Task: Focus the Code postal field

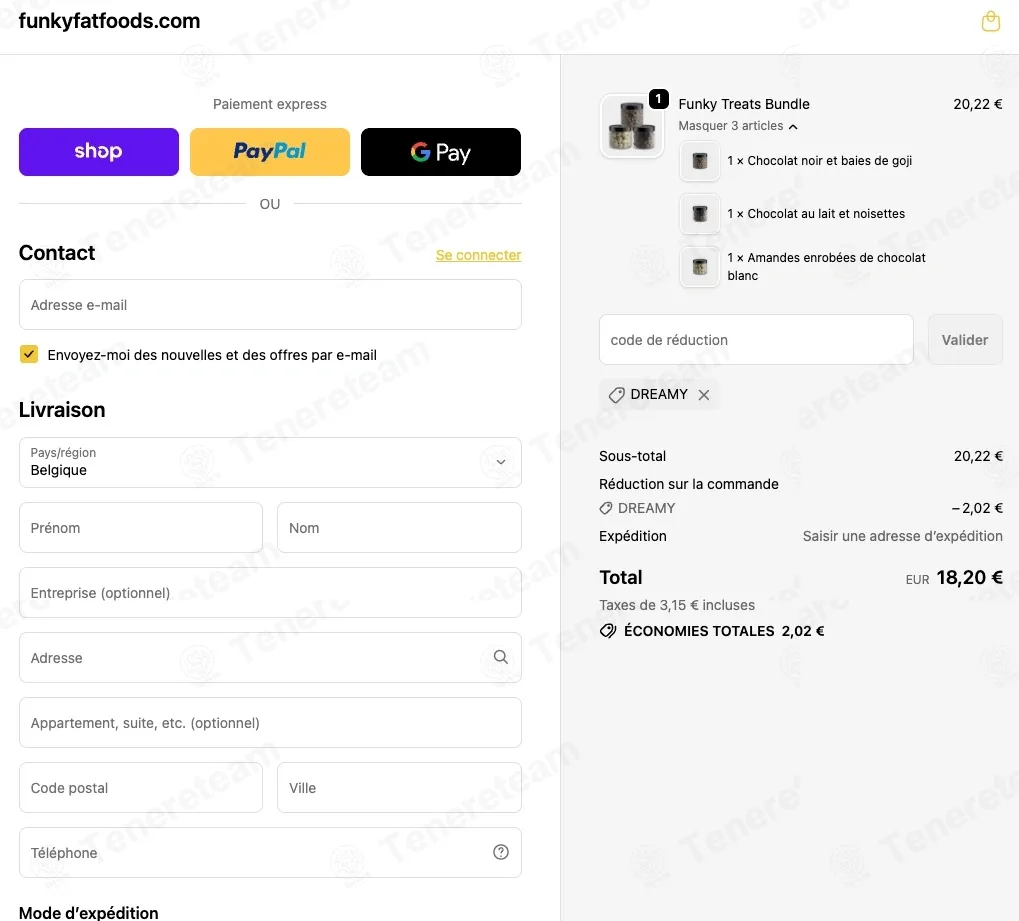Action: (x=141, y=788)
